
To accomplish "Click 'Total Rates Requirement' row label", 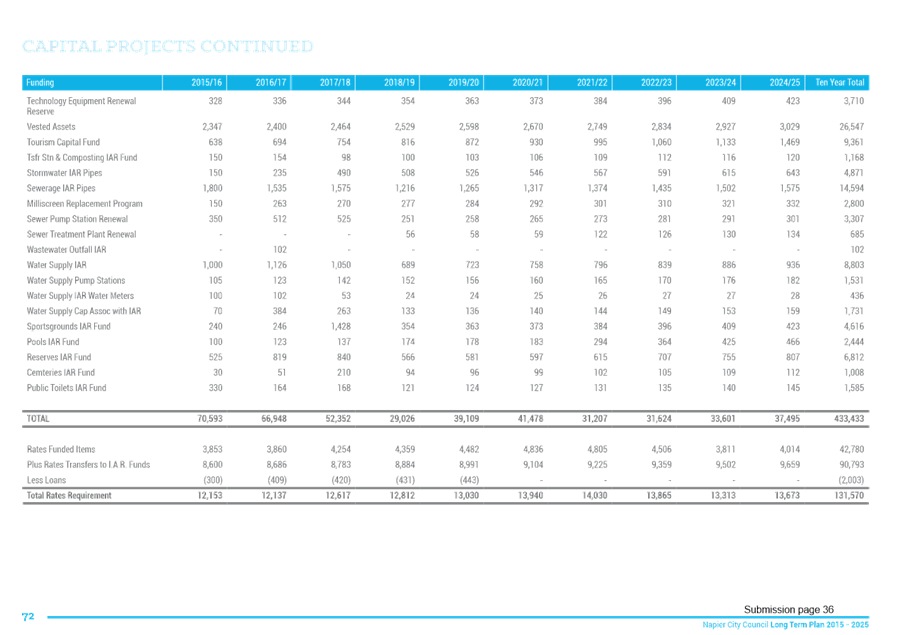I will pyautogui.click(x=69, y=495).
